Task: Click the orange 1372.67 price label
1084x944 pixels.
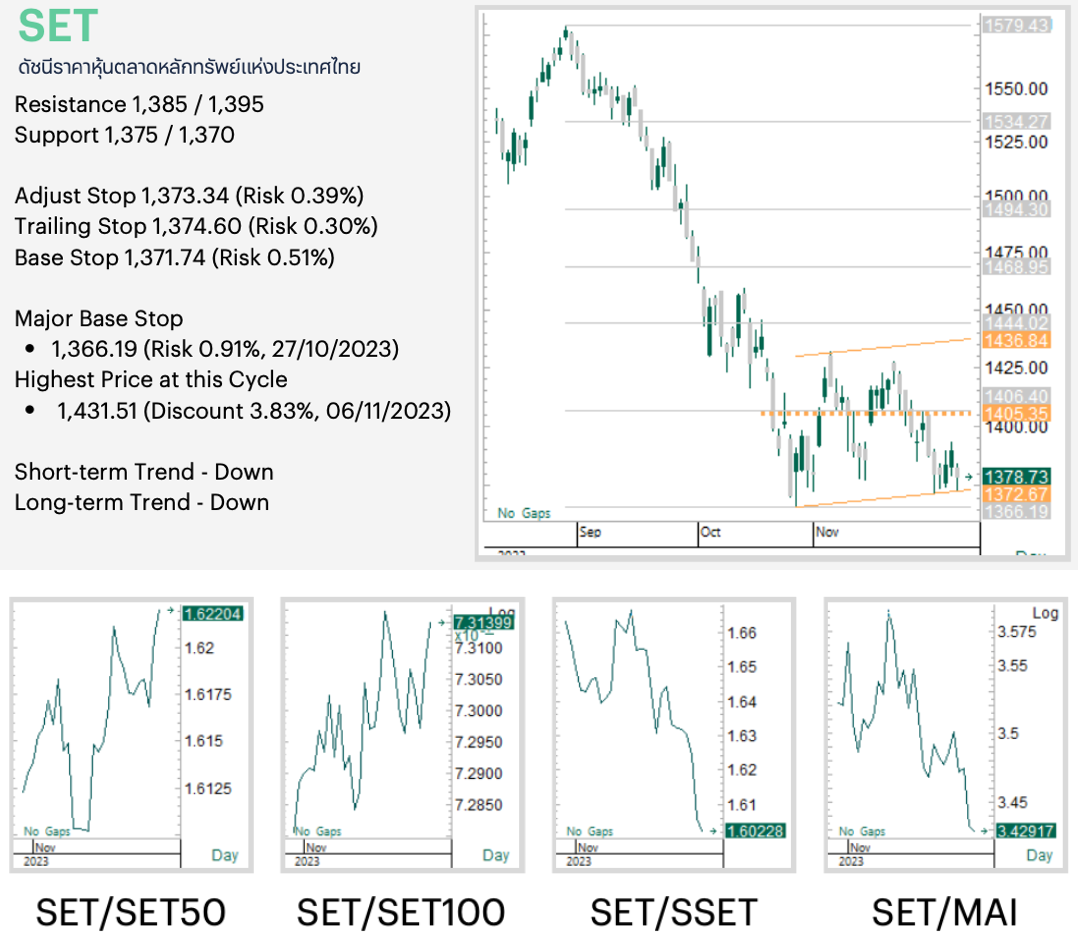Action: coord(1016,494)
